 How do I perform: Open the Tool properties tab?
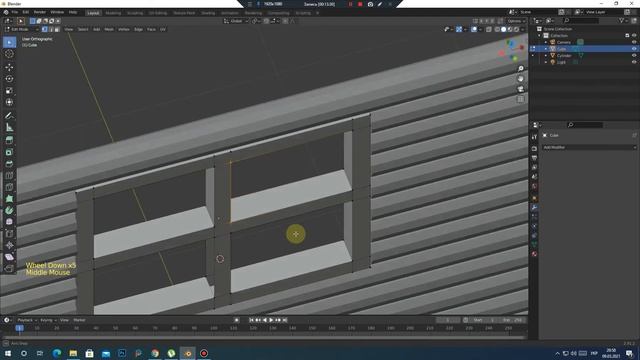coord(534,137)
